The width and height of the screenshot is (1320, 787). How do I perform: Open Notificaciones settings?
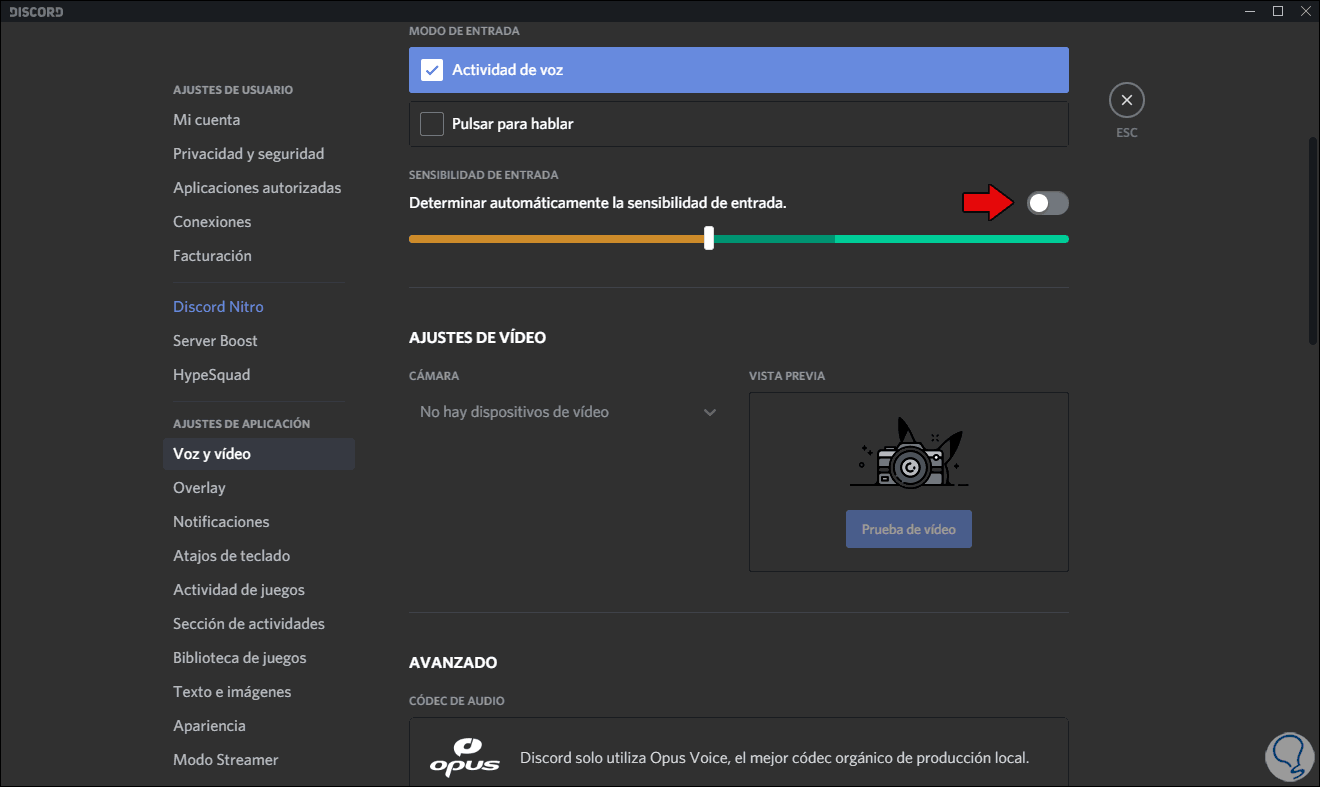click(x=221, y=521)
